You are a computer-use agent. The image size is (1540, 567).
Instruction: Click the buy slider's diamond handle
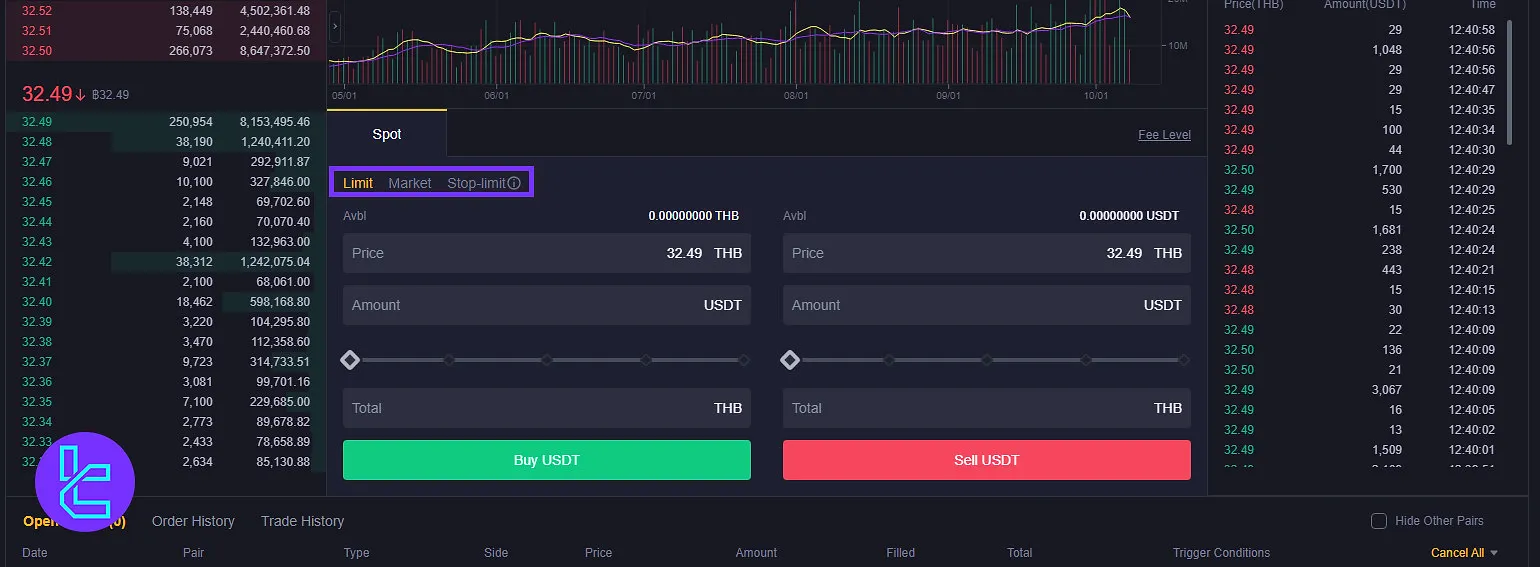point(350,360)
